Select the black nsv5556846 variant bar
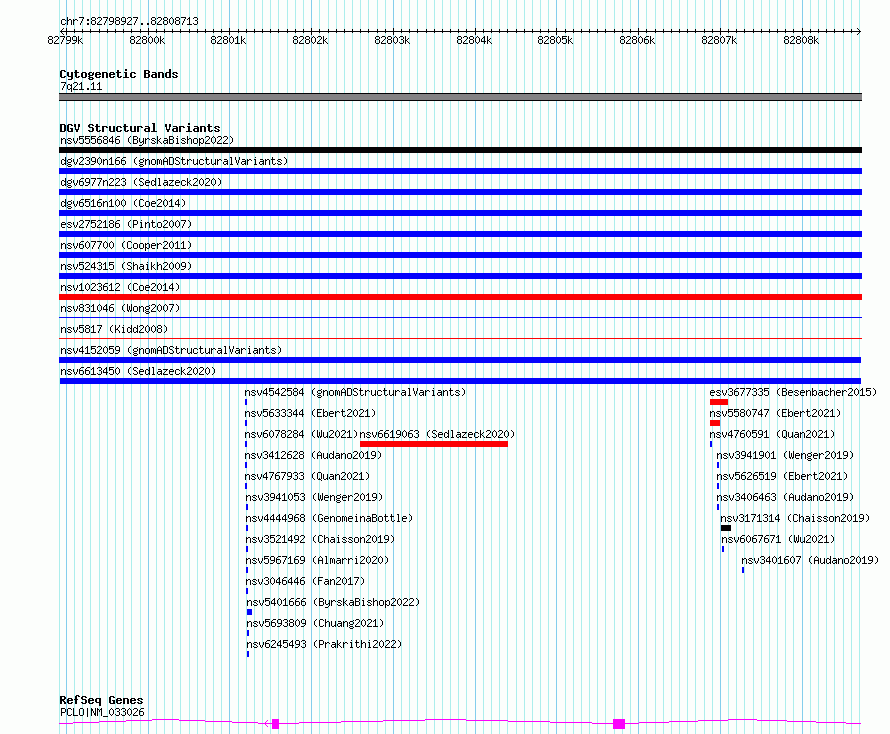Viewport: 890px width, 734px height. coord(460,150)
